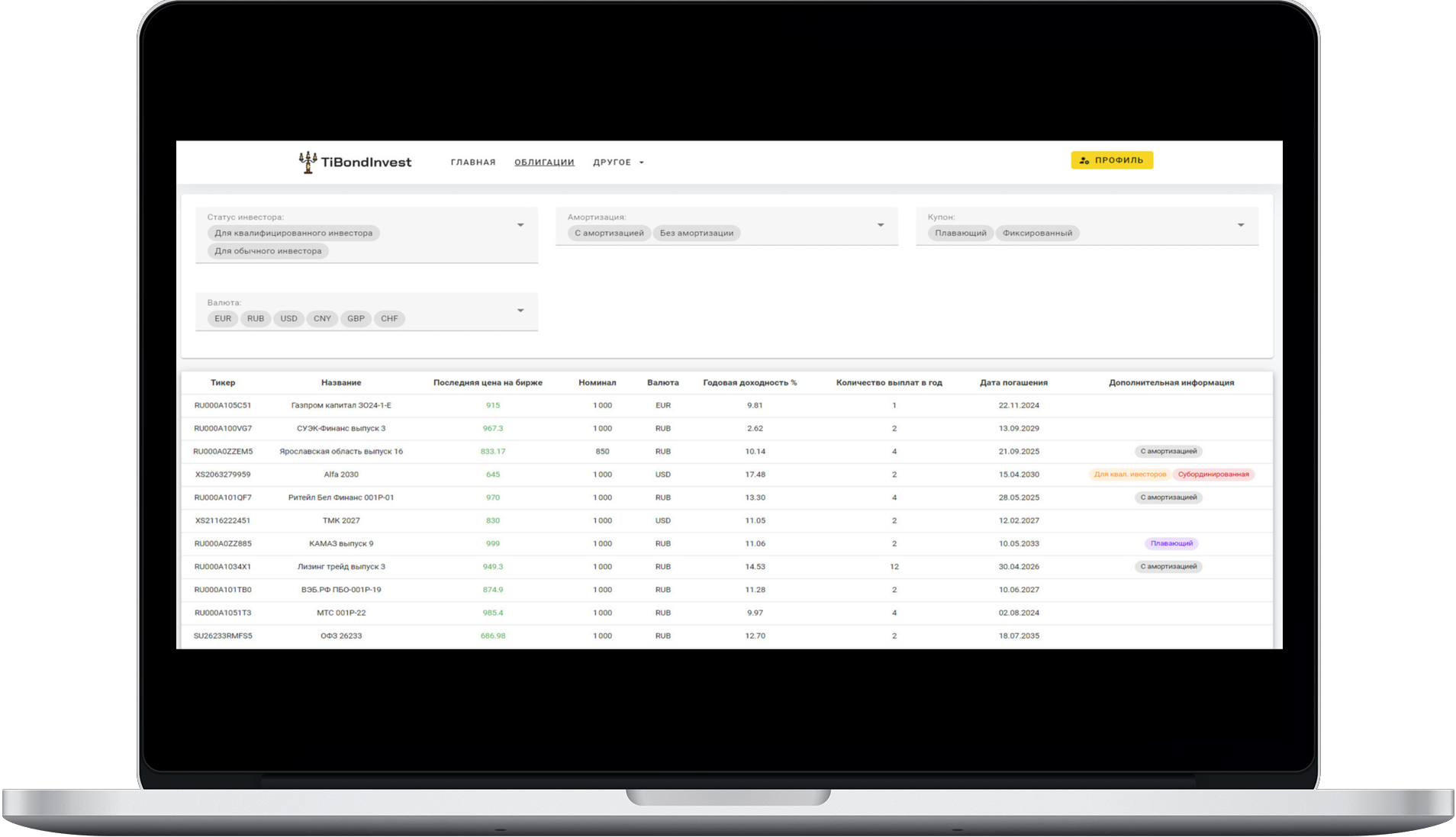Click Ритейл Бел Финанс 001Р-01 name
This screenshot has height=837, width=1456.
341,497
